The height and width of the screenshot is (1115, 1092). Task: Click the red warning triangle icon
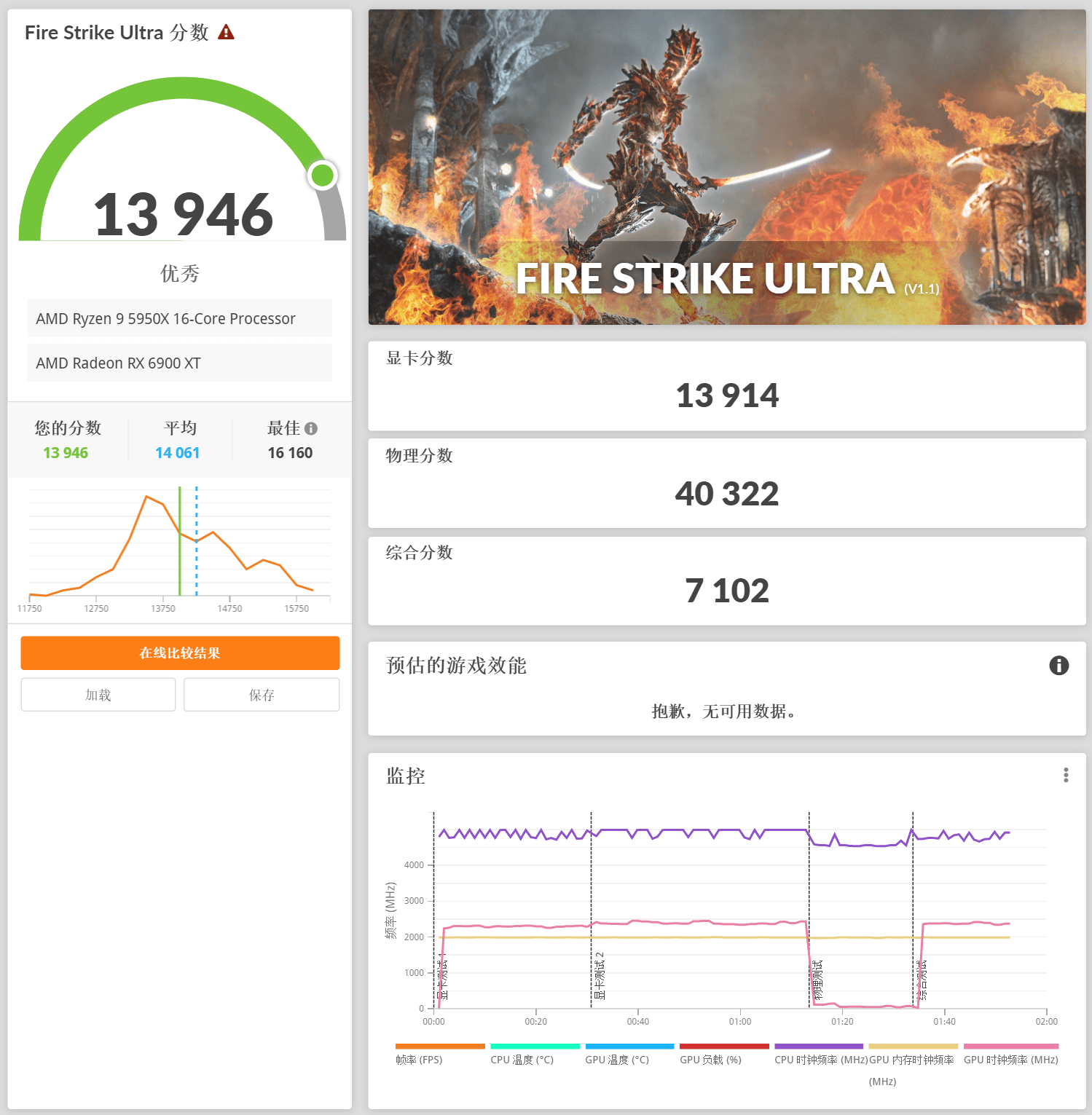coord(226,32)
